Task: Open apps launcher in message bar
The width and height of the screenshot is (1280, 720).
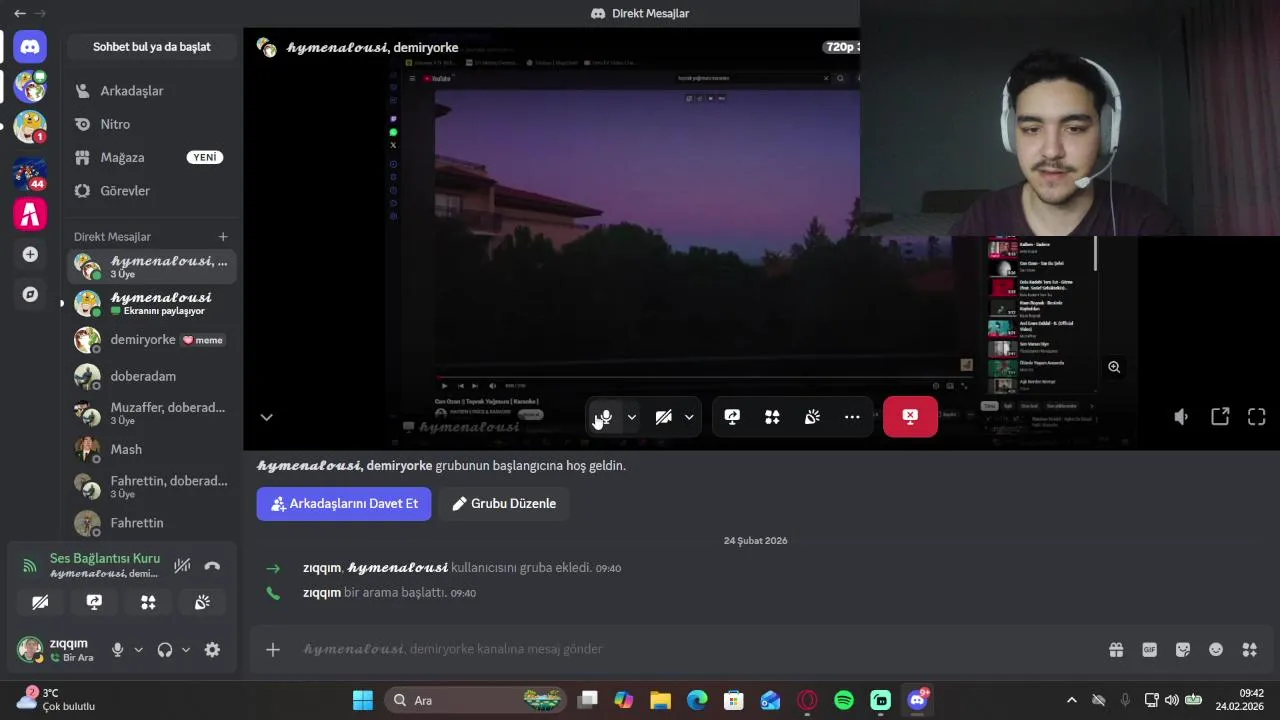Action: pyautogui.click(x=1249, y=650)
